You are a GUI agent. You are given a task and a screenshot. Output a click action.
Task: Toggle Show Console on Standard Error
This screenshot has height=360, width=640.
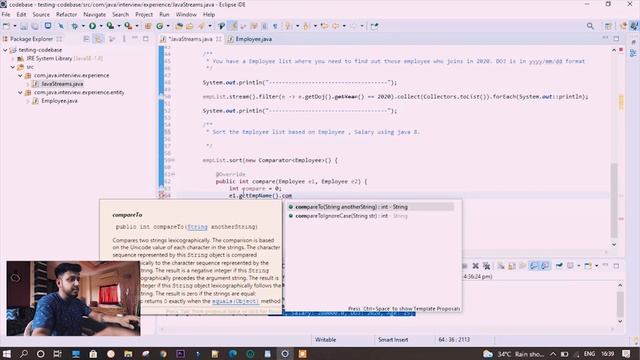pyautogui.click(x=545, y=266)
